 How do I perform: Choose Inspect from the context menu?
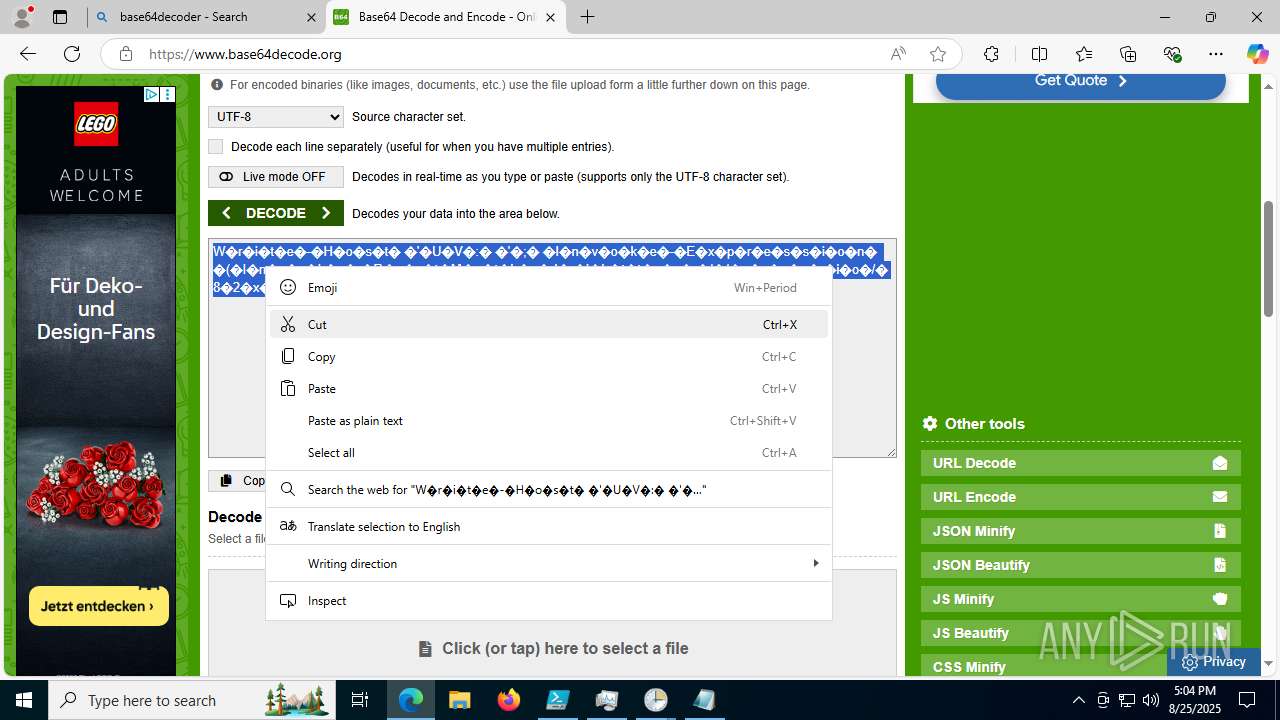click(549, 600)
